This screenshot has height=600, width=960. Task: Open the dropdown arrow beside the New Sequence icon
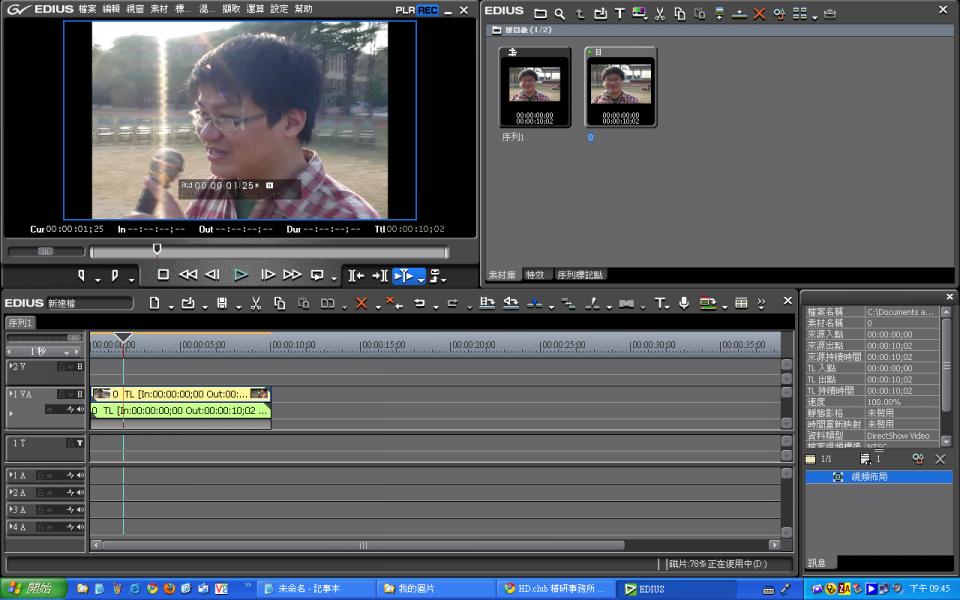[x=169, y=306]
